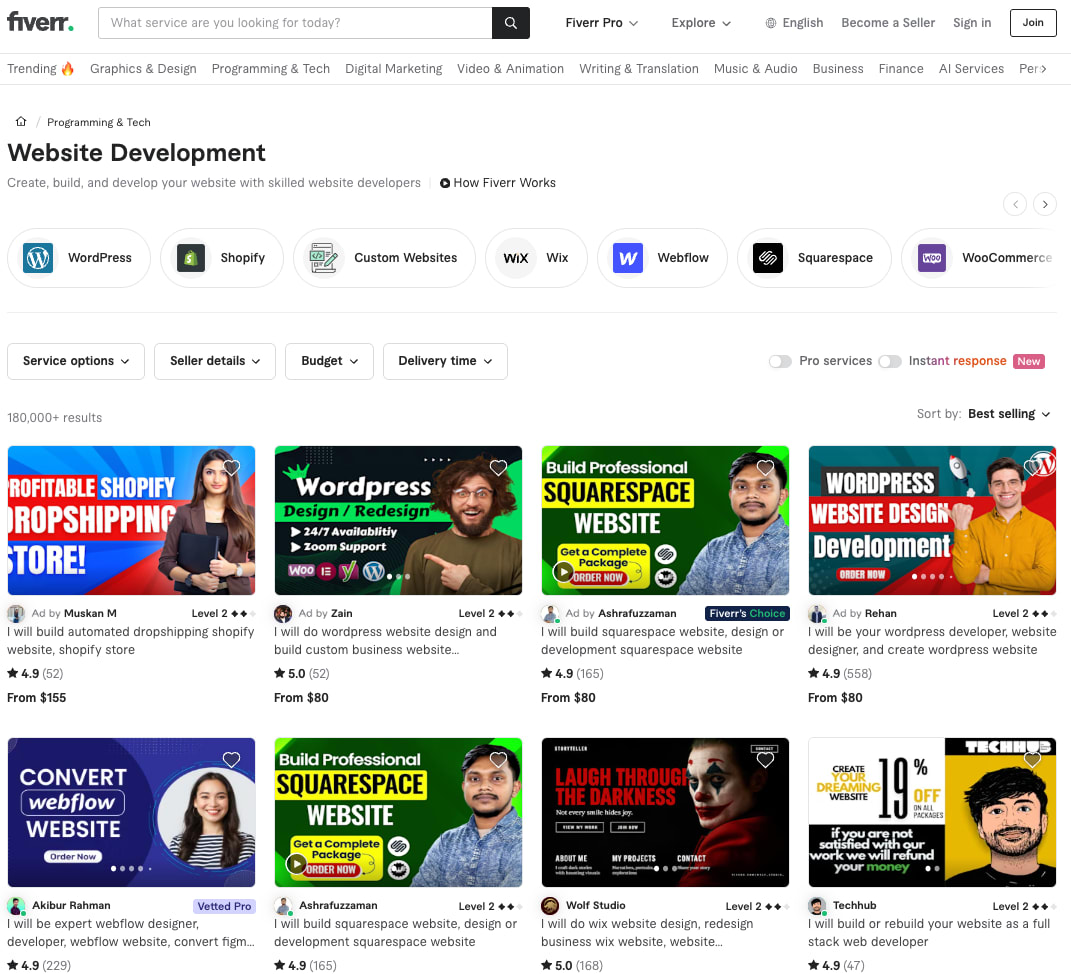Click Become a Seller link
This screenshot has height=974, width=1071.
pyautogui.click(x=888, y=23)
